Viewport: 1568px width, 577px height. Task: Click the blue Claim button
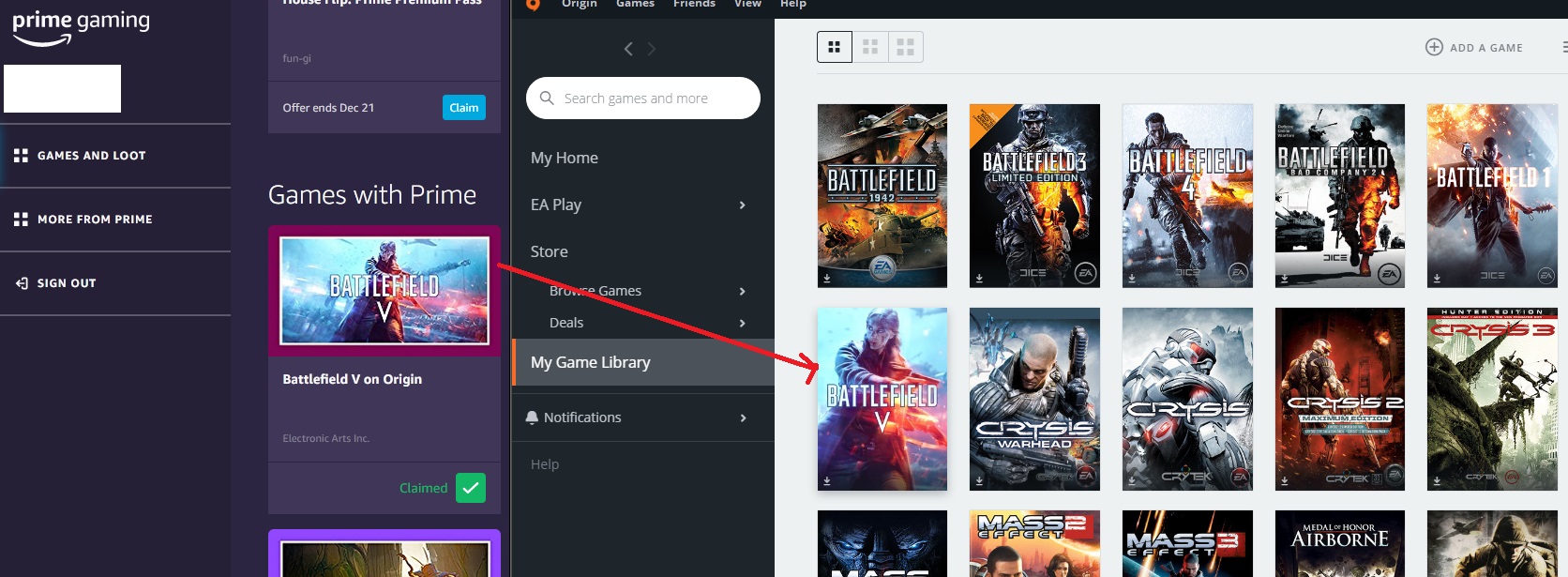point(464,108)
